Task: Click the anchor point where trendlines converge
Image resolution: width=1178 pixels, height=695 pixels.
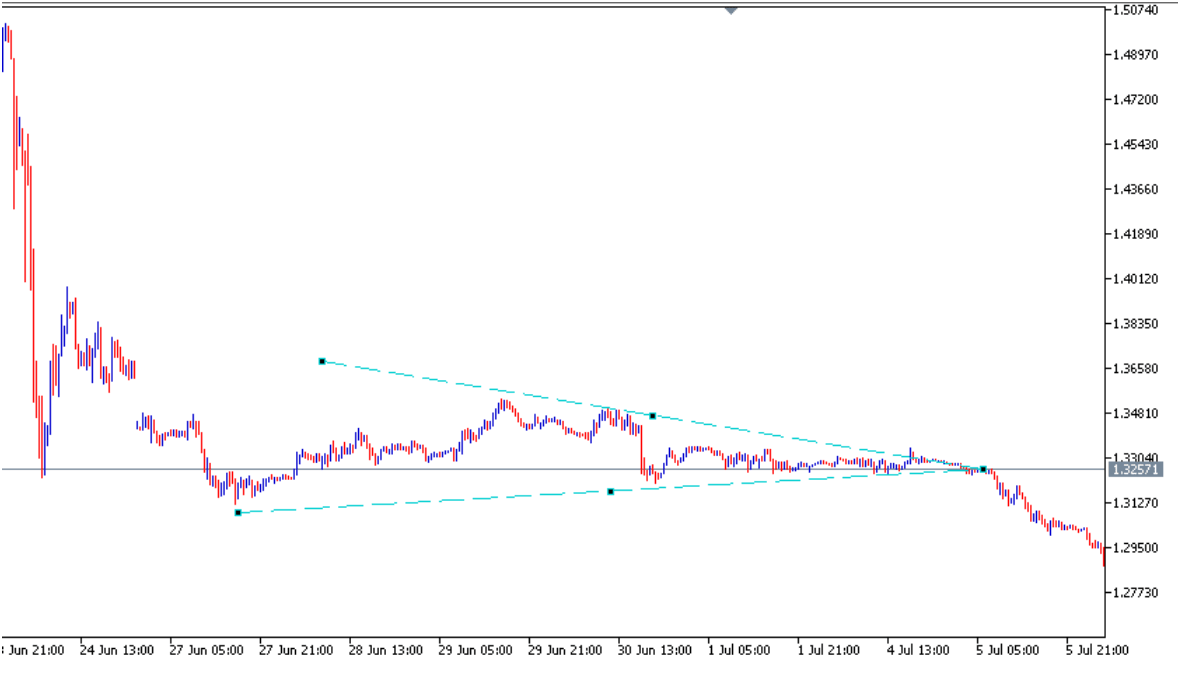Action: [x=983, y=469]
